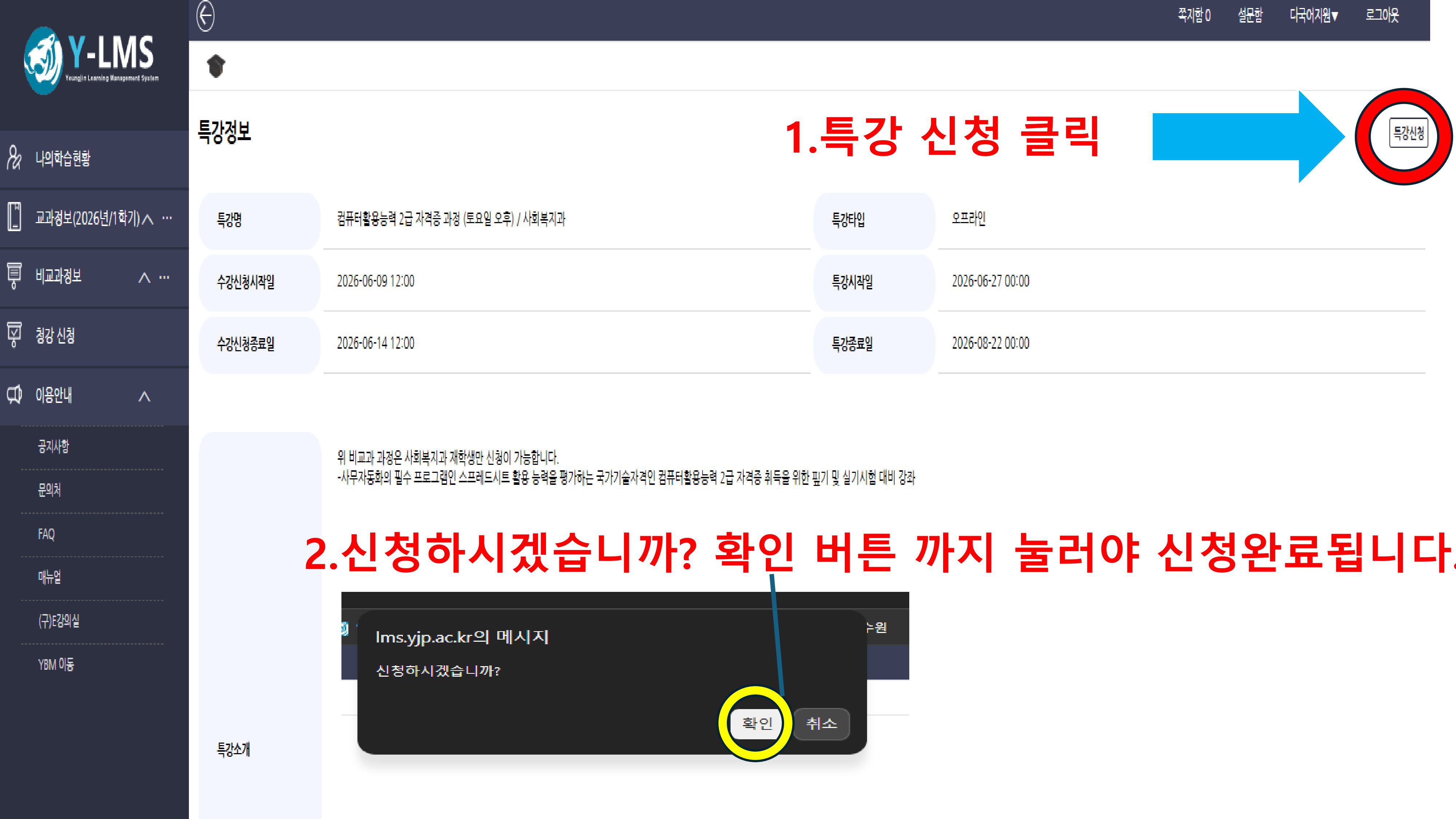
Task: Click the graduation cap icon
Action: 216,66
